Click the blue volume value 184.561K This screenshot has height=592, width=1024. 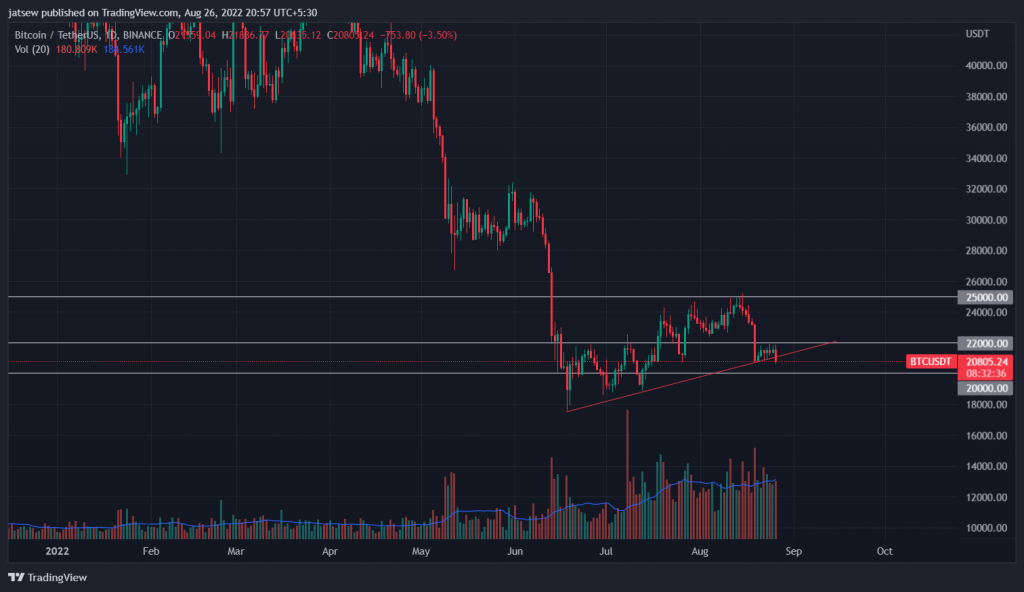[x=124, y=49]
